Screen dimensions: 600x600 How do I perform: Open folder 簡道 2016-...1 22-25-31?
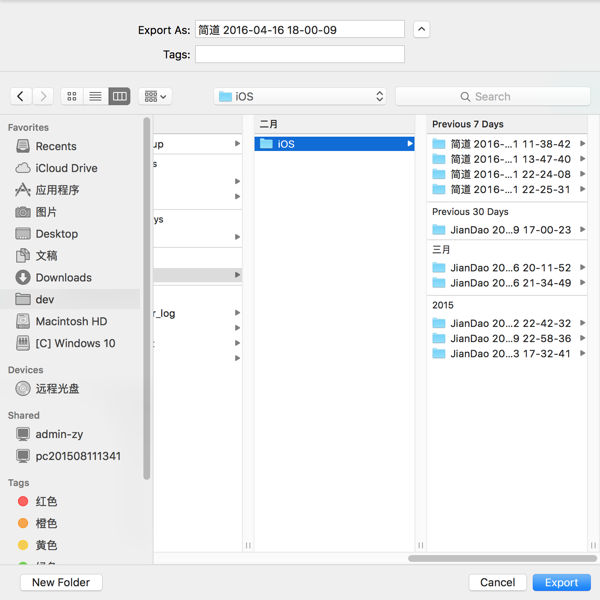507,189
